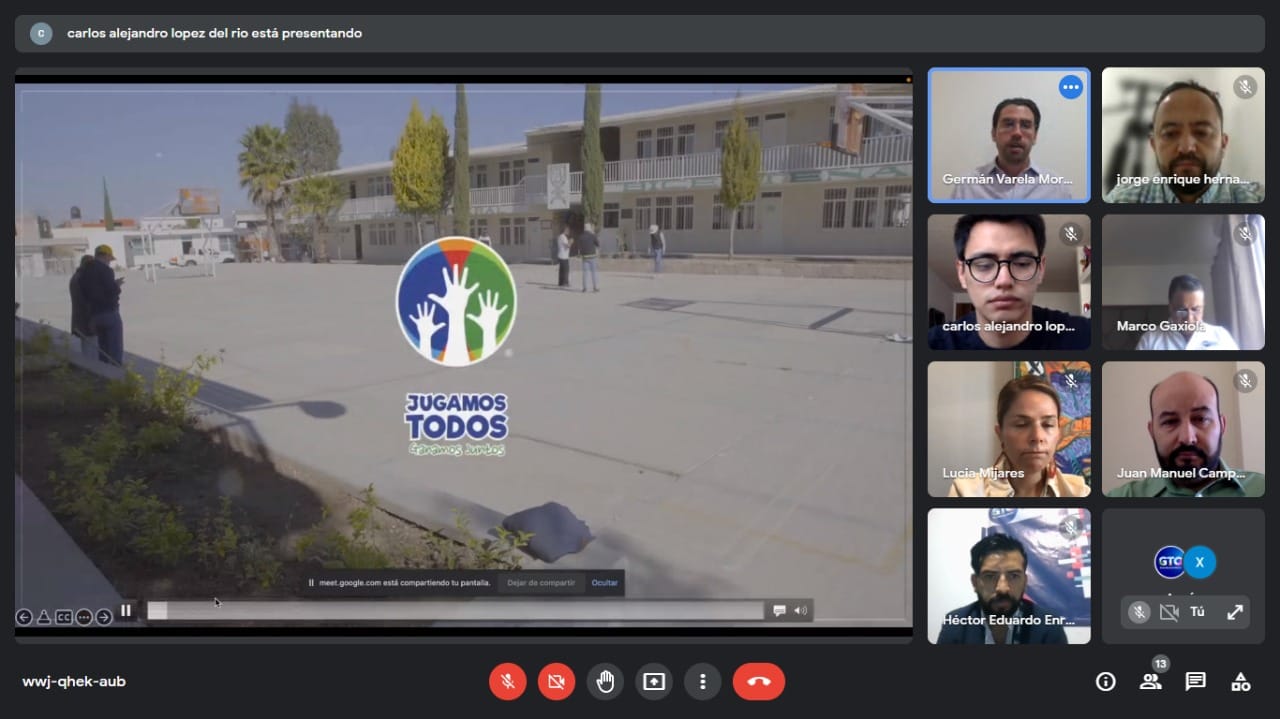This screenshot has width=1280, height=719.
Task: Click camera-off icon in the Tú self-view
Action: tap(1168, 612)
